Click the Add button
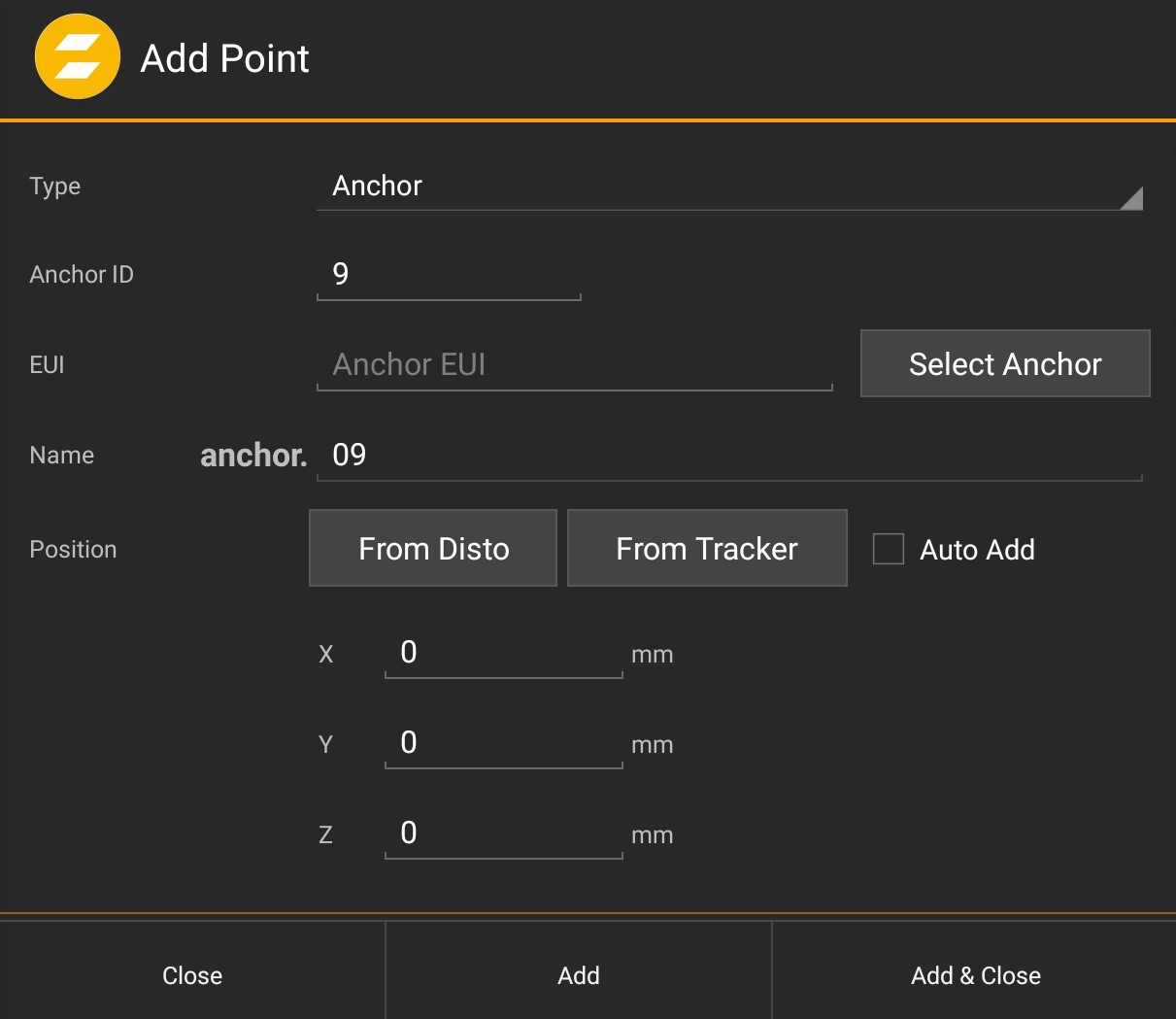The image size is (1176, 1019). [x=579, y=975]
